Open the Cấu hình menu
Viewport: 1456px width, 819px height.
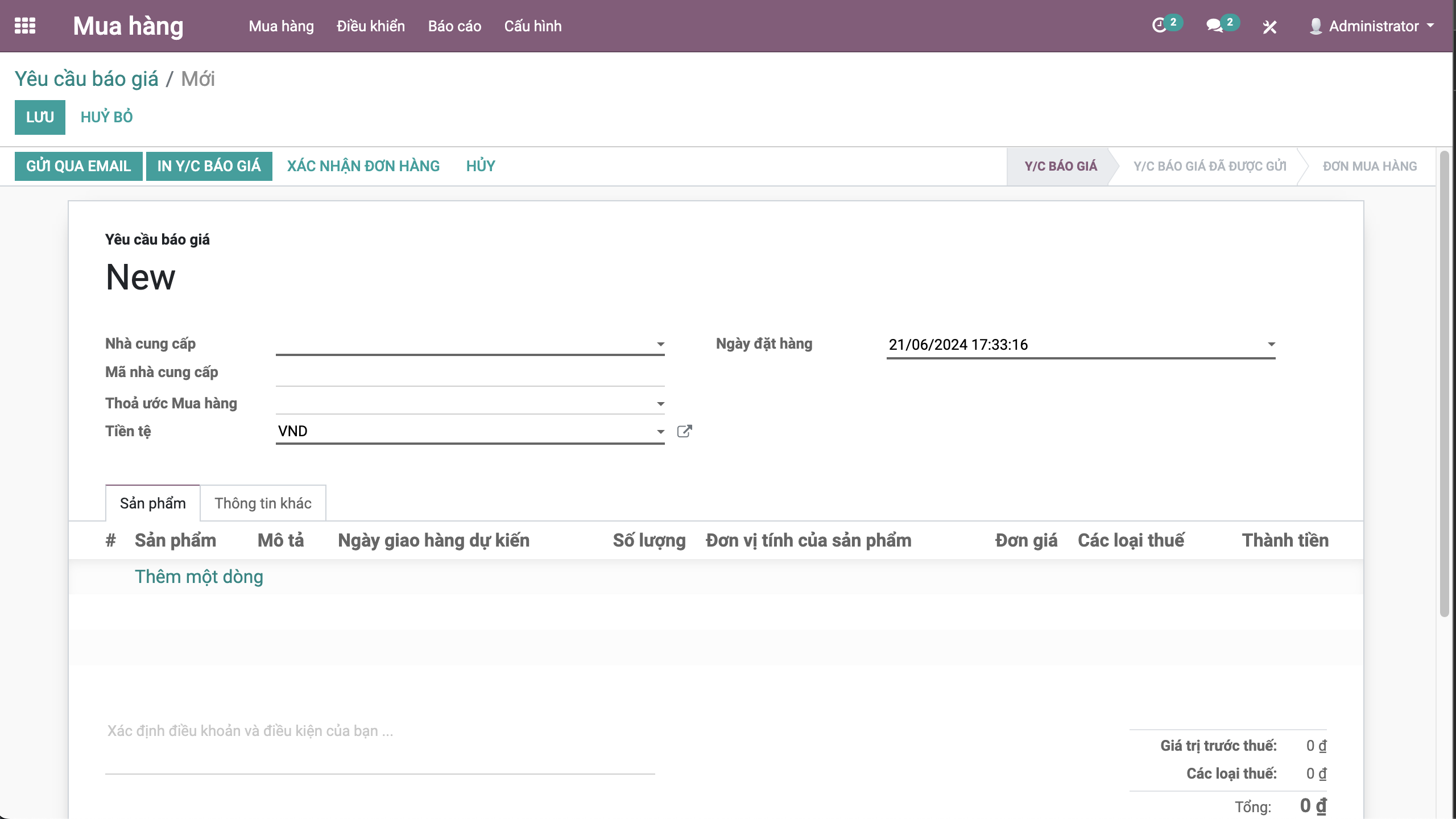(x=532, y=26)
